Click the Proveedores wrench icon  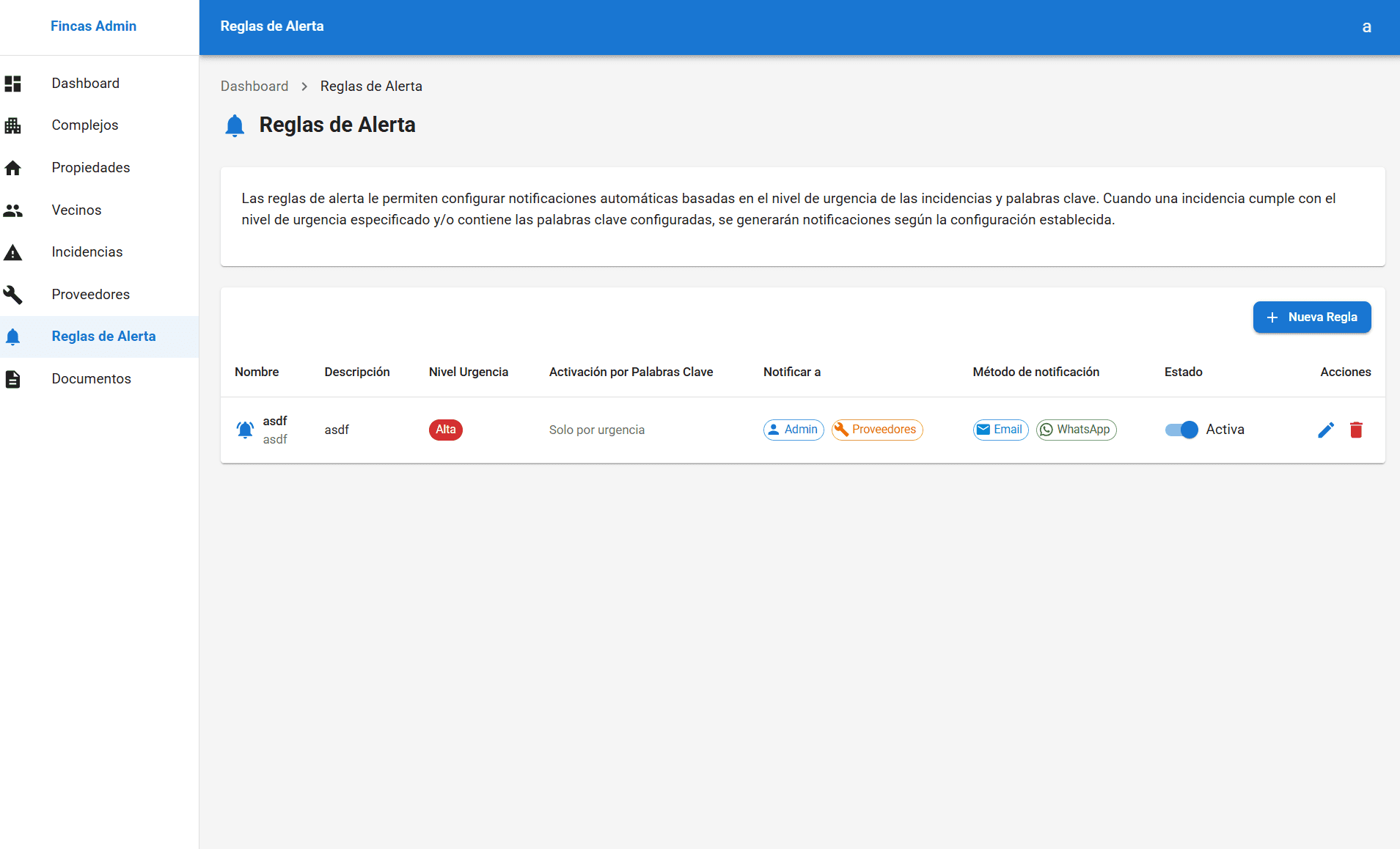(12, 295)
